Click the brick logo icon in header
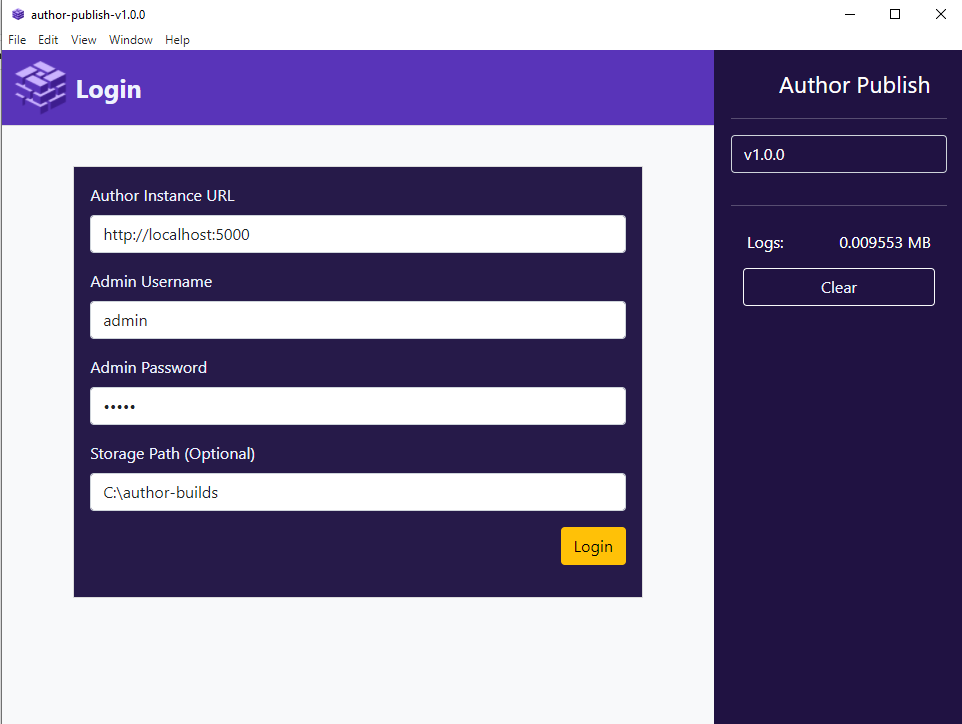 pos(40,88)
